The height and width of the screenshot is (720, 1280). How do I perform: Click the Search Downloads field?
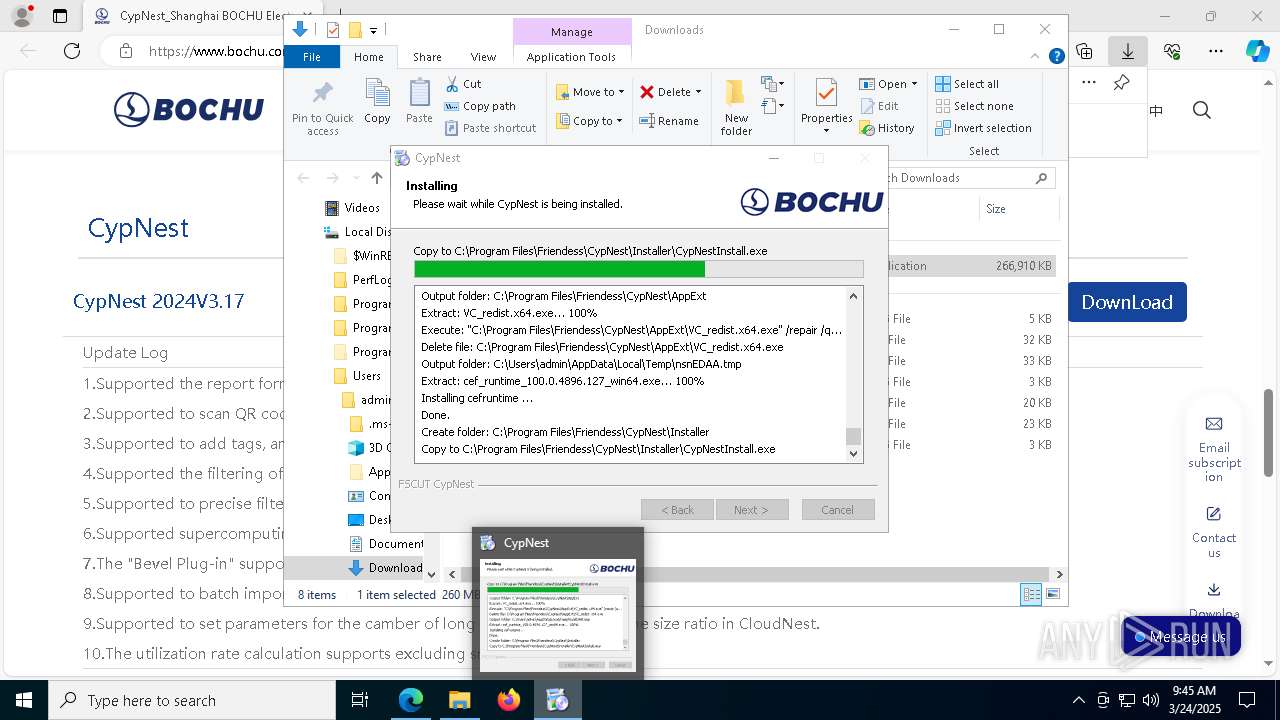pyautogui.click(x=965, y=178)
